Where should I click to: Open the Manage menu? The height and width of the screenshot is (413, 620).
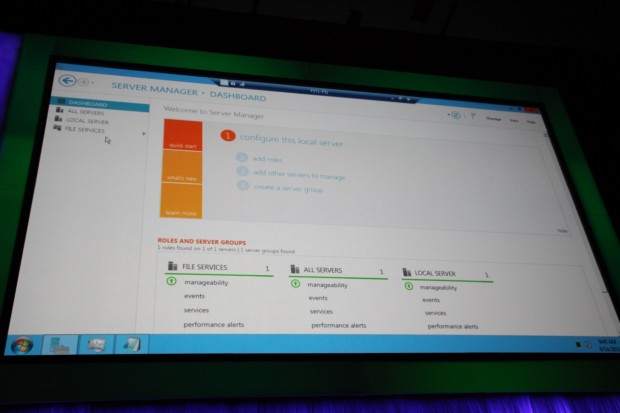pos(493,119)
